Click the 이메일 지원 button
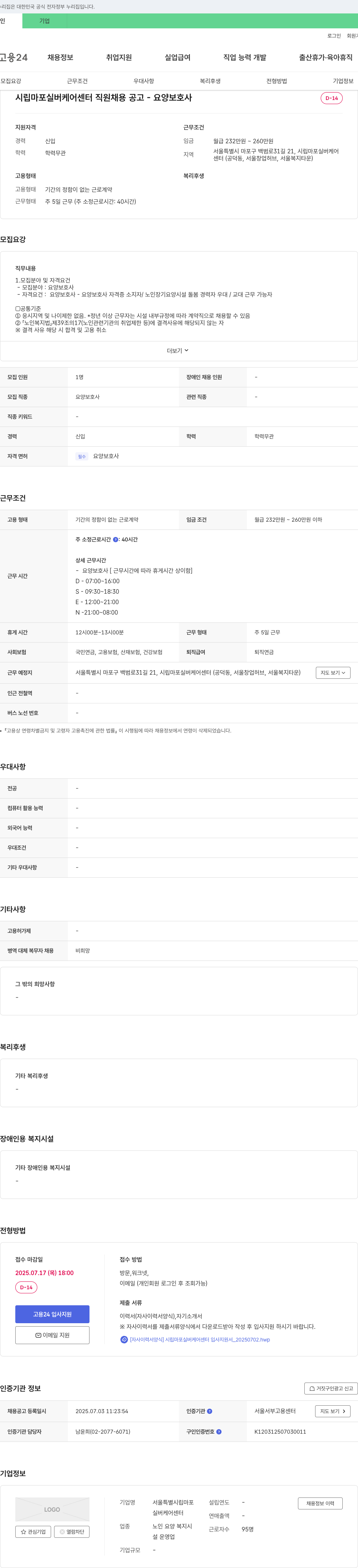The height and width of the screenshot is (1568, 358). (52, 1335)
